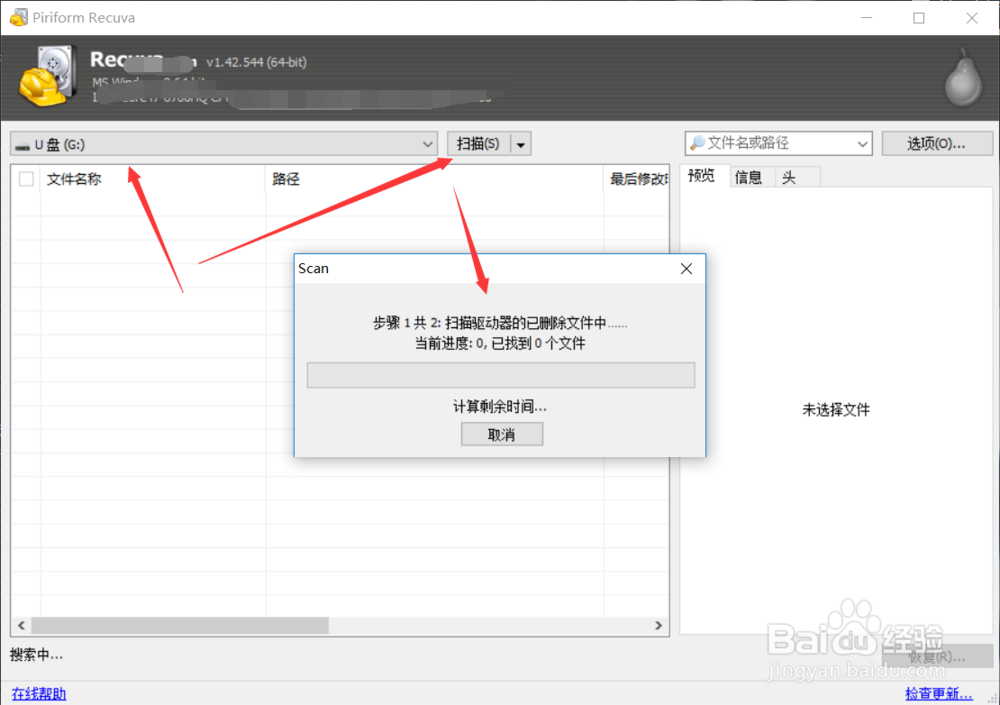Switch to the 信息 tab
The width and height of the screenshot is (1000, 705).
pyautogui.click(x=748, y=177)
